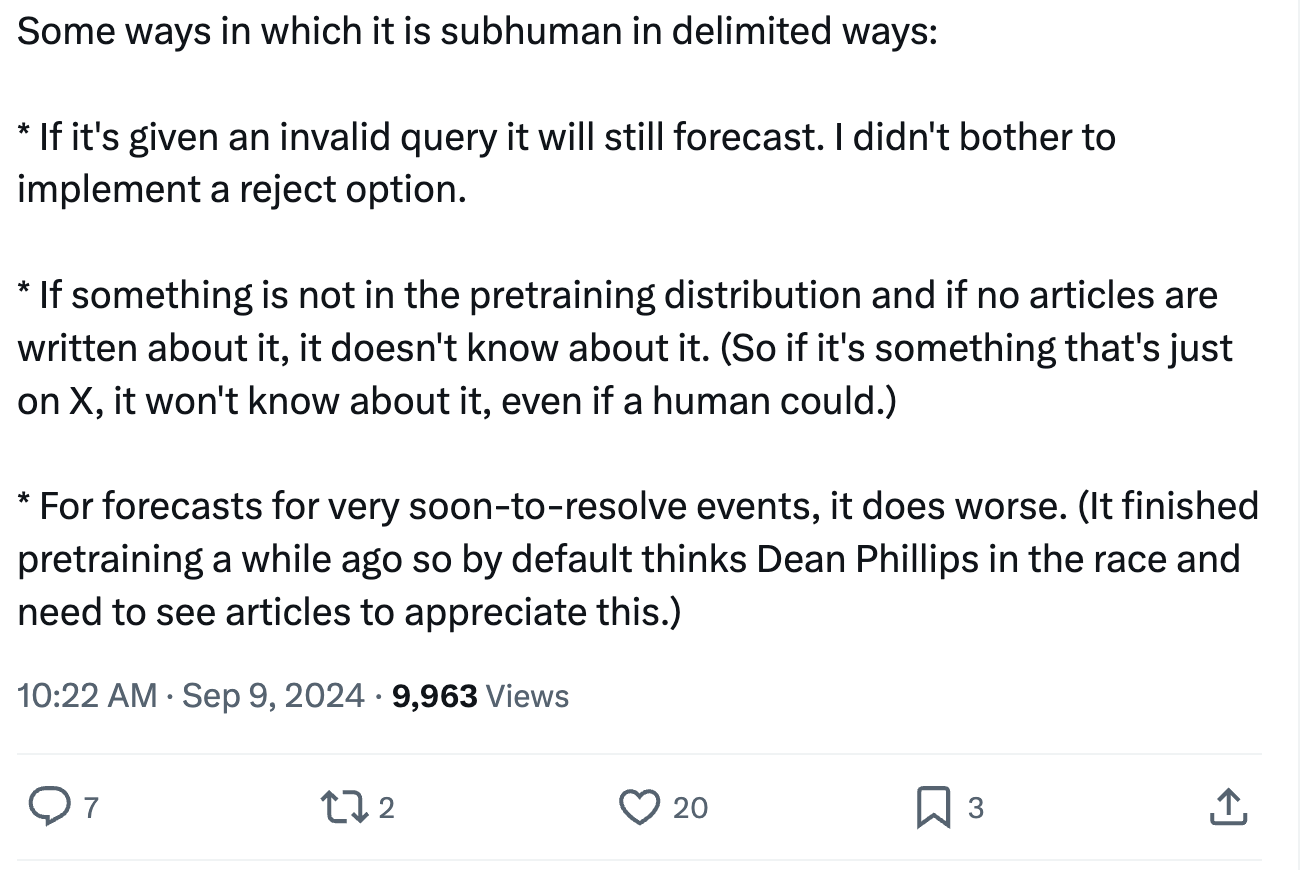Click the soon-to-resolve events bullet paragraph
This screenshot has height=870, width=1302.
click(638, 559)
